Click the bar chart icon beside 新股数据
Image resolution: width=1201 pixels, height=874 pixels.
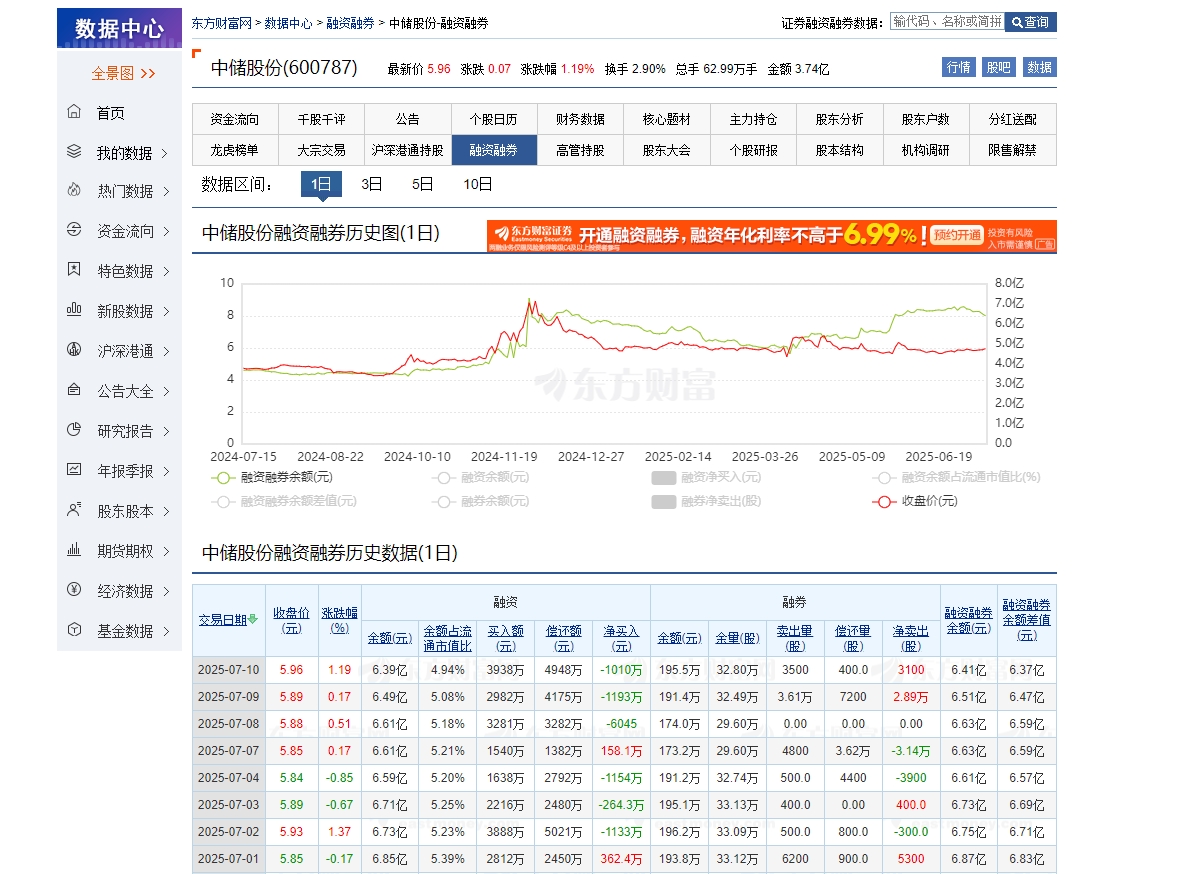pos(74,310)
